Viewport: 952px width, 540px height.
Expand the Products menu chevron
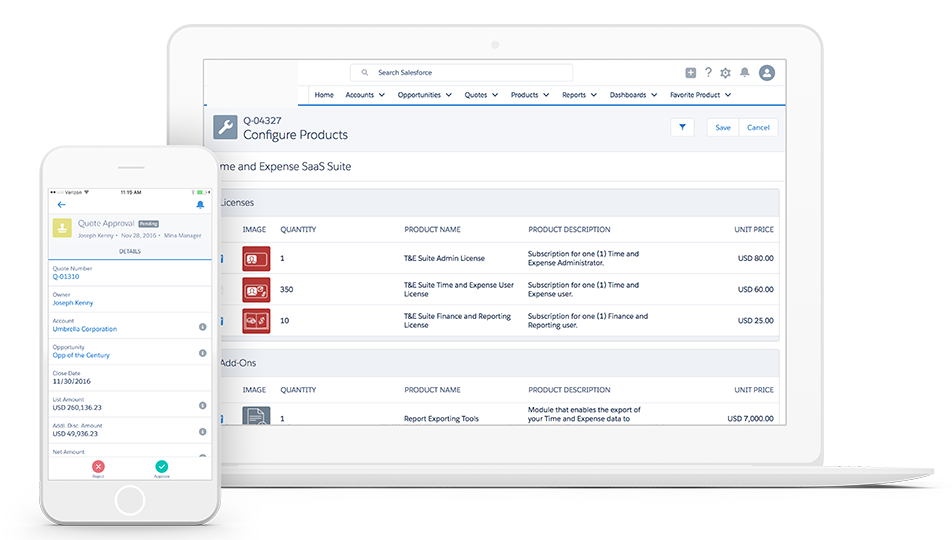click(546, 95)
